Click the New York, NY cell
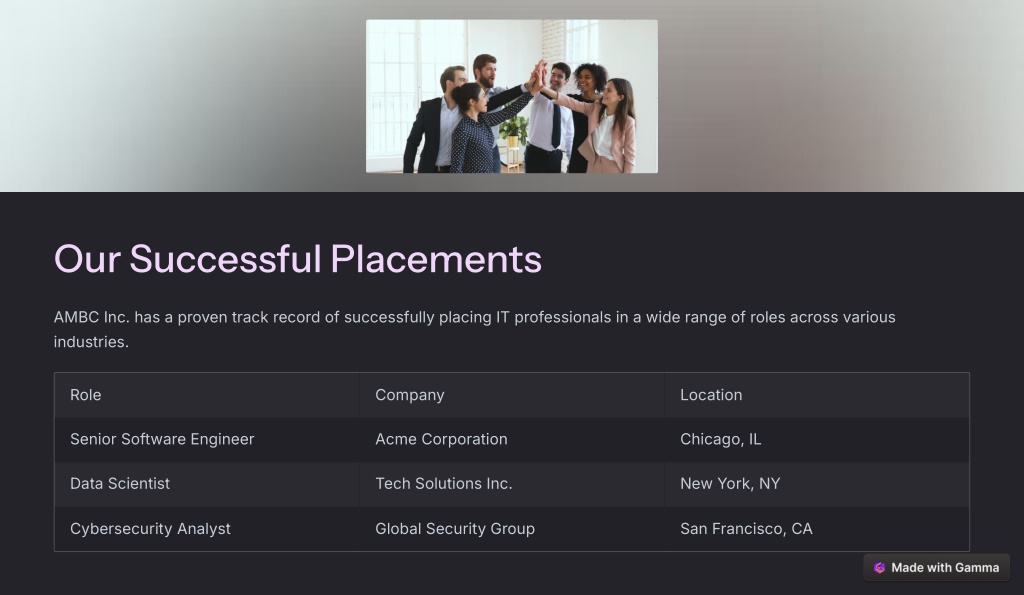 point(816,484)
